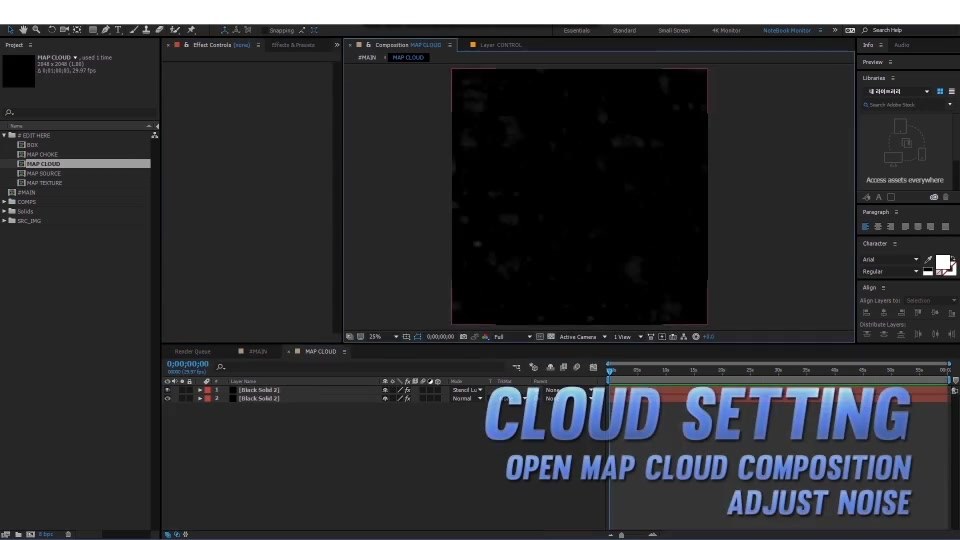Switch to the Small Screen workspace
The height and width of the screenshot is (540, 960).
(x=673, y=30)
